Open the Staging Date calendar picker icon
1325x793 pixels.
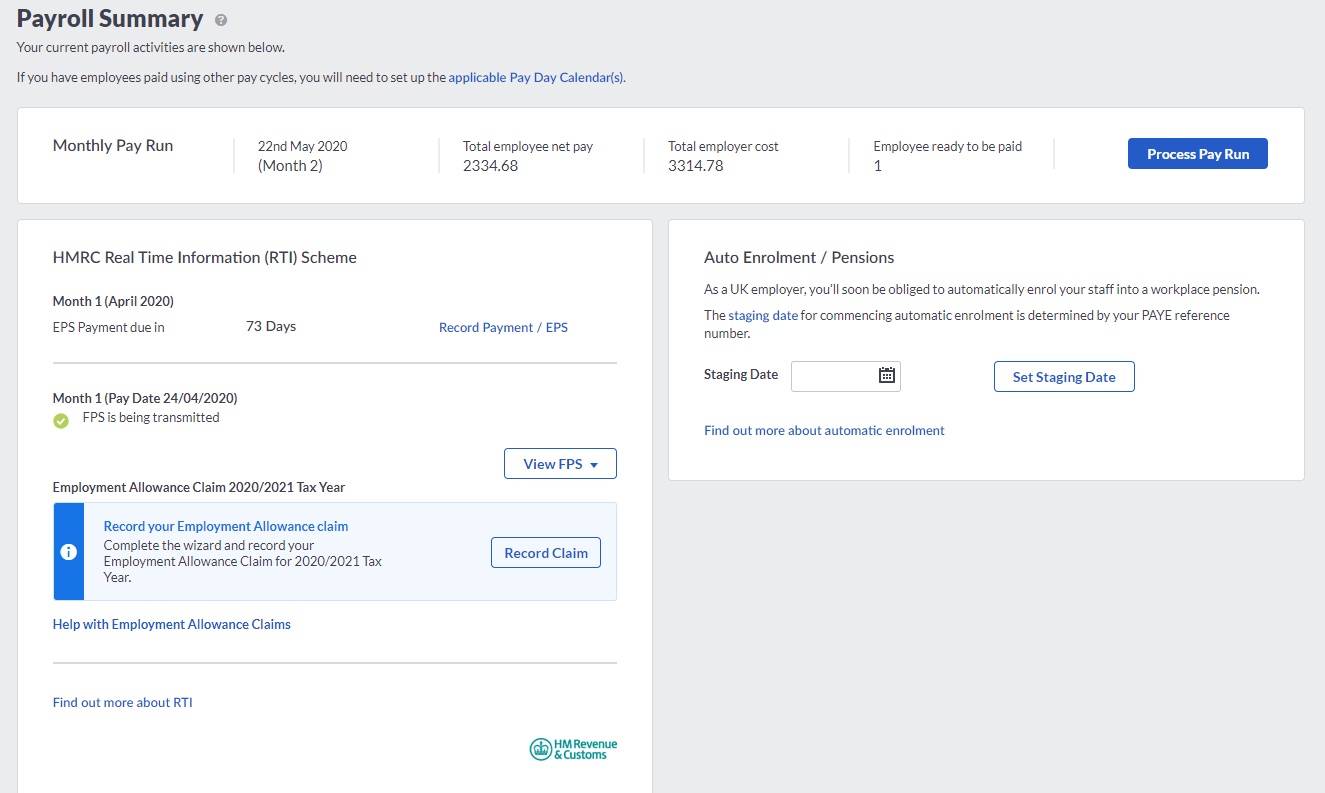tap(886, 375)
